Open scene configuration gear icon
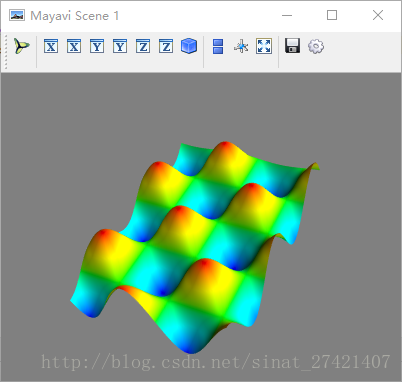The width and height of the screenshot is (402, 382). click(x=316, y=46)
